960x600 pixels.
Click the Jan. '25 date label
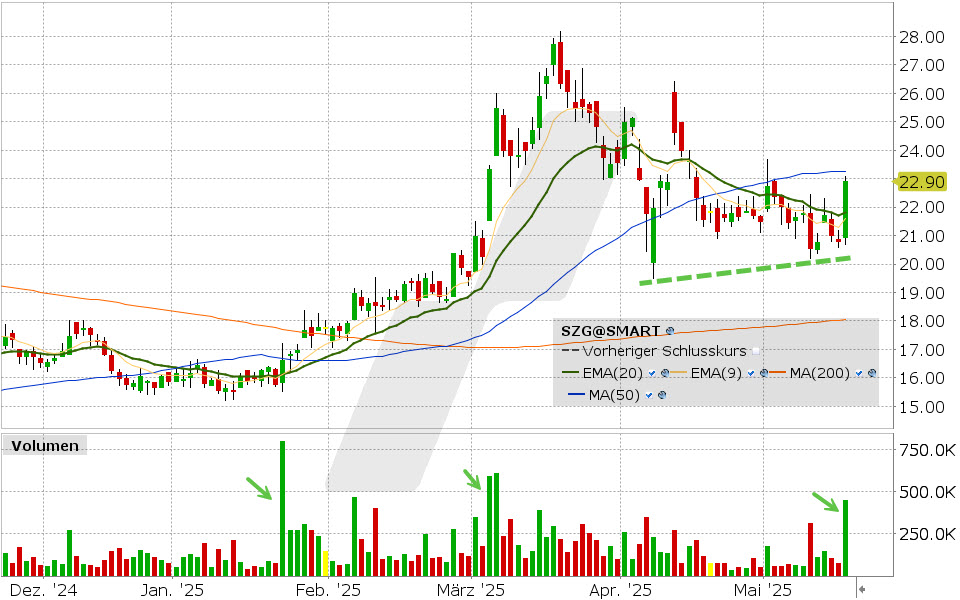[172, 590]
